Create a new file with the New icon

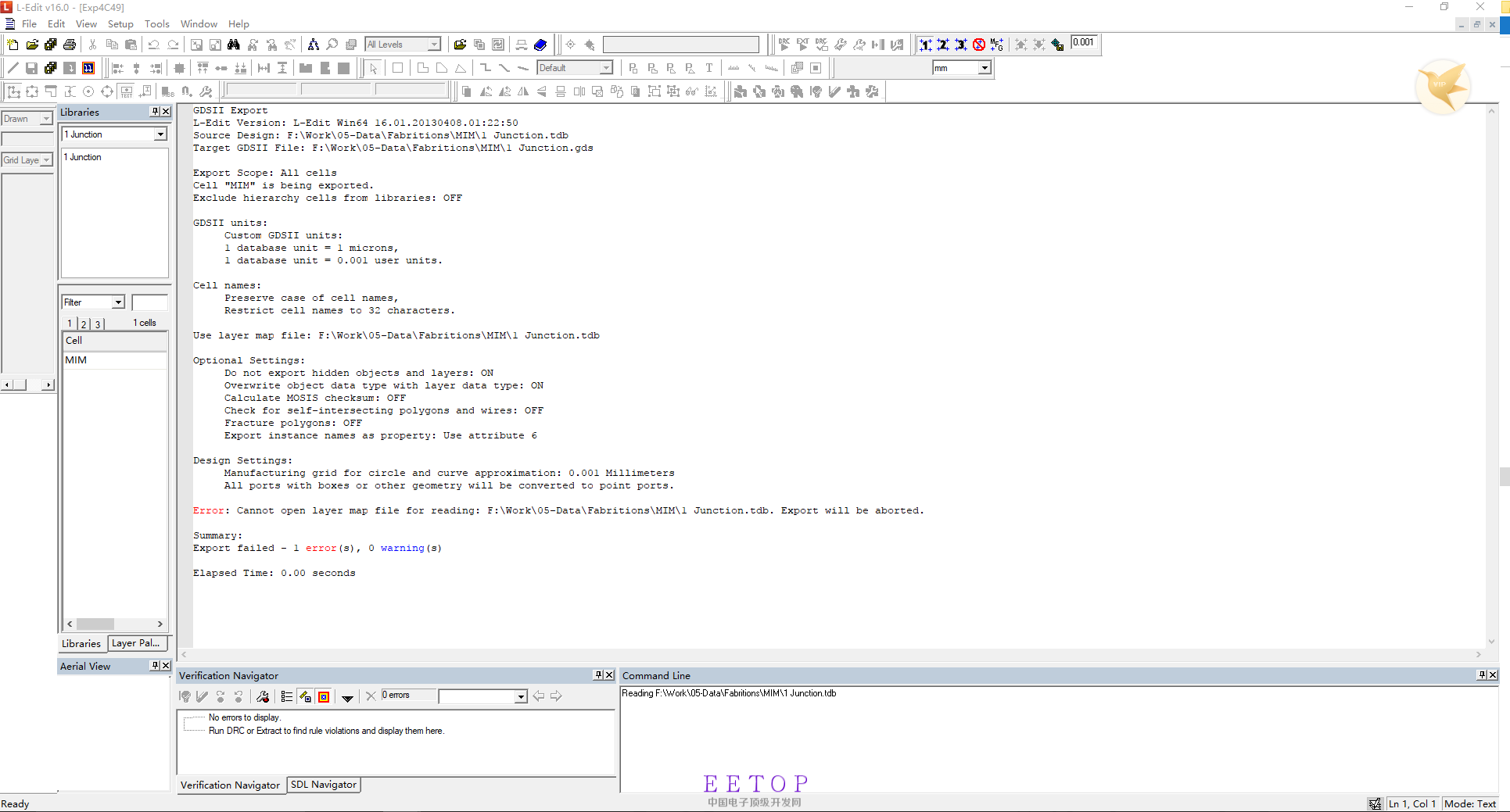[x=13, y=45]
